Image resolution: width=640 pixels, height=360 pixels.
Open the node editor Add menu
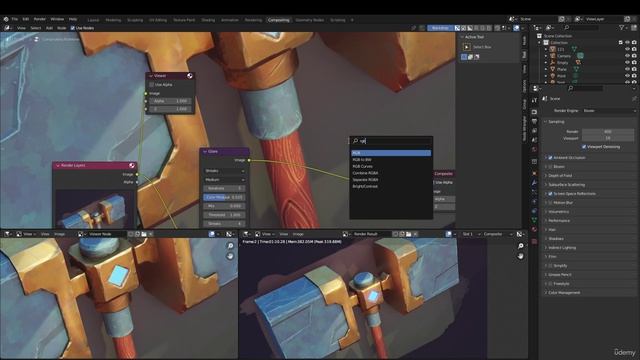pyautogui.click(x=49, y=28)
